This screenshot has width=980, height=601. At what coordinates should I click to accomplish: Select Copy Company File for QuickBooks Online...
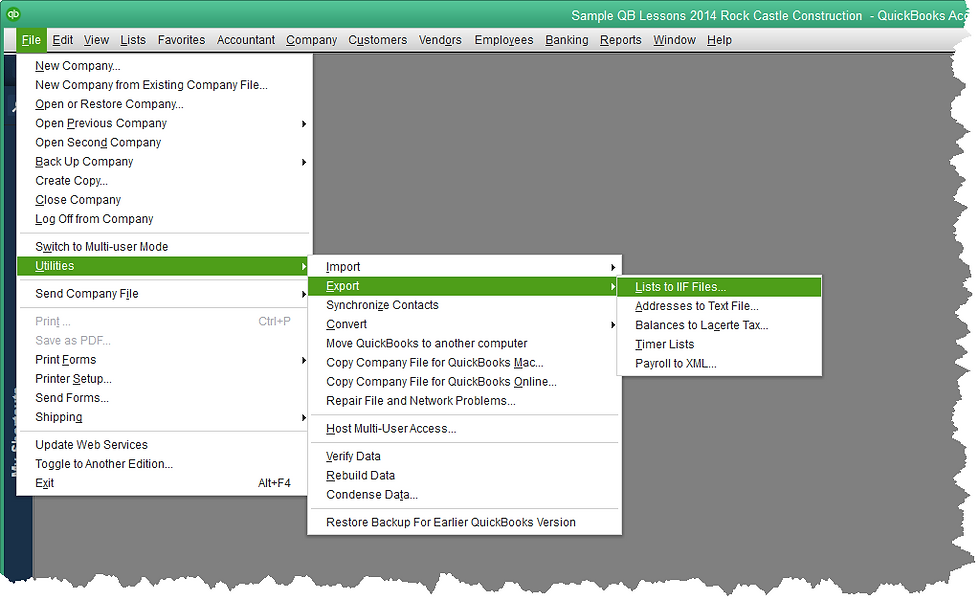tap(464, 382)
